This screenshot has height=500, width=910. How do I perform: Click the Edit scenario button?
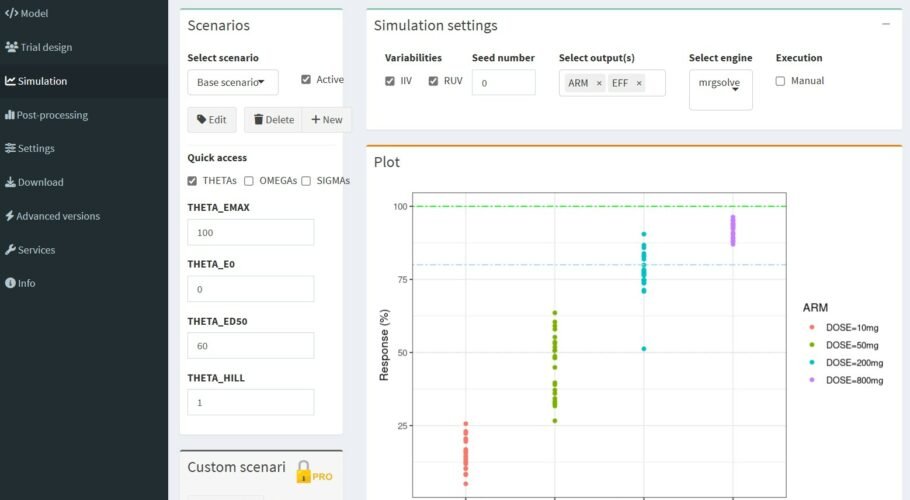[x=211, y=120]
